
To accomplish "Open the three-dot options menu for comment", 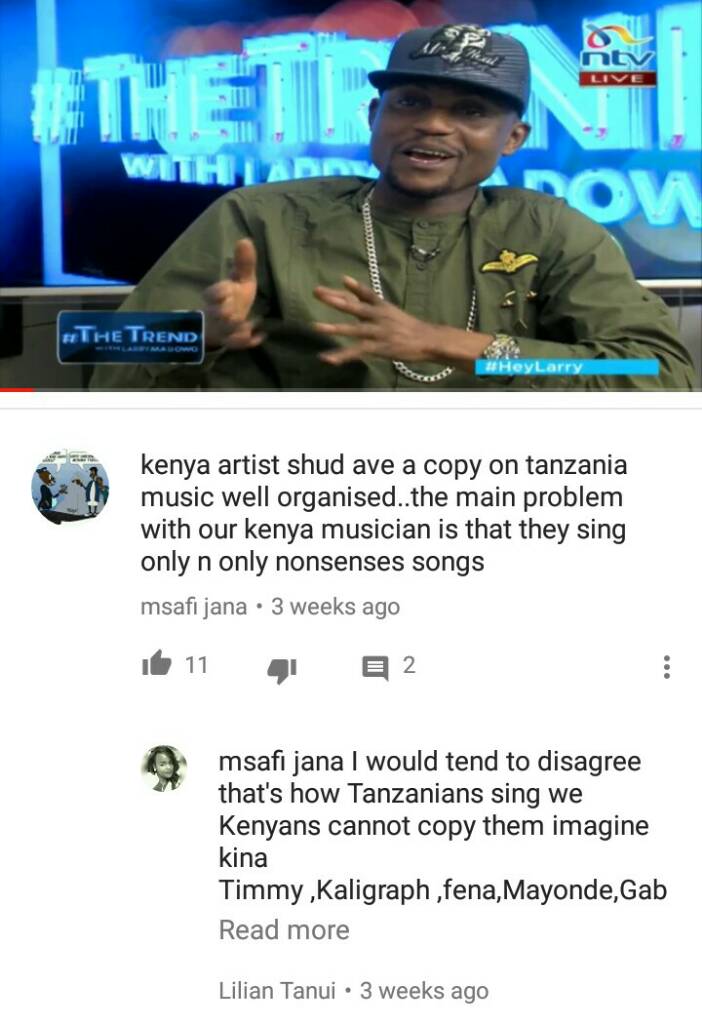I will click(666, 667).
